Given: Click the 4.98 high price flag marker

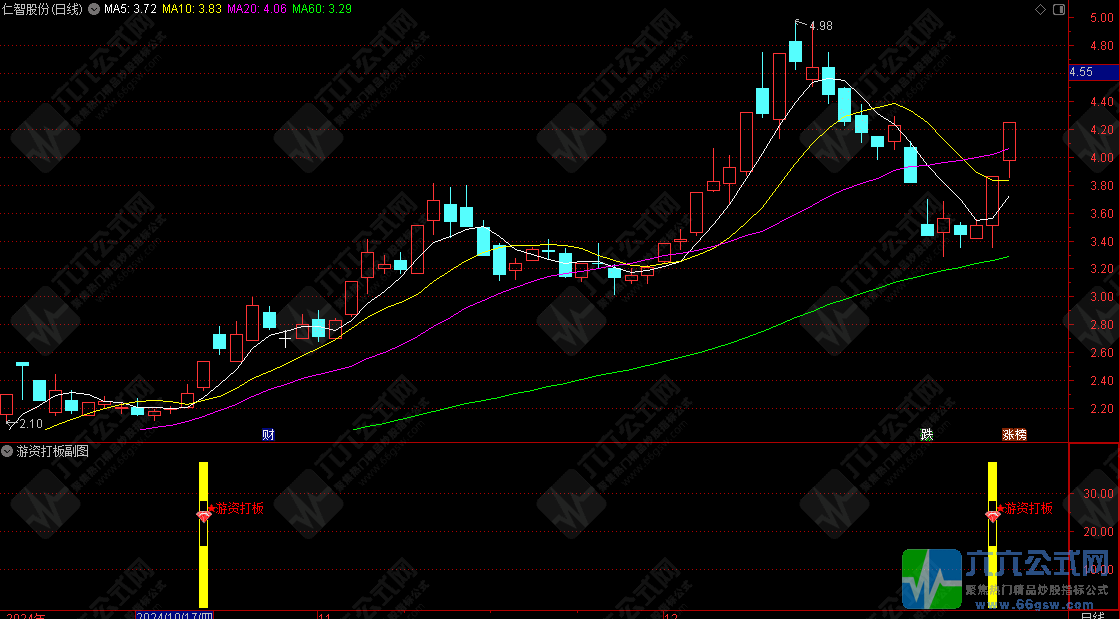Looking at the screenshot, I should click(819, 25).
